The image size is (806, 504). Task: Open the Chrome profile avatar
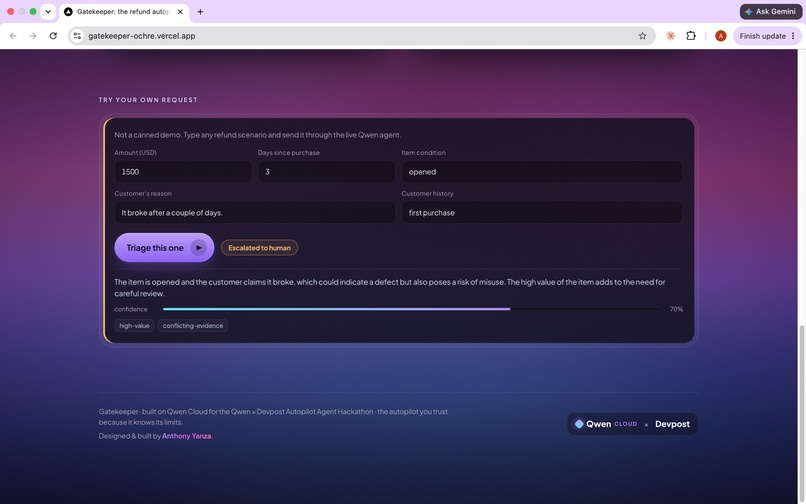point(721,36)
